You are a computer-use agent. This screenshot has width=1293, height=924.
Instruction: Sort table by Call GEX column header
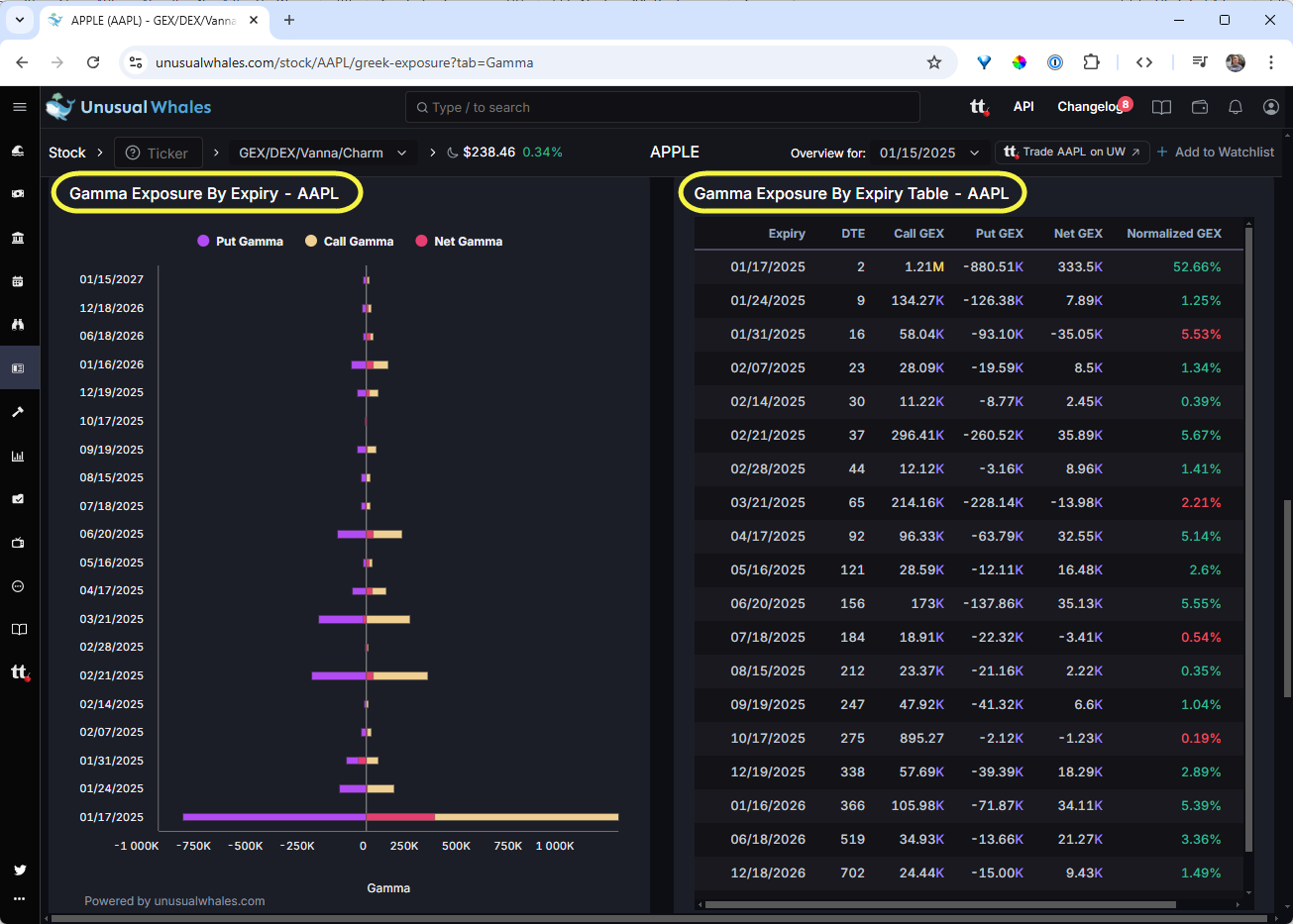coord(918,234)
